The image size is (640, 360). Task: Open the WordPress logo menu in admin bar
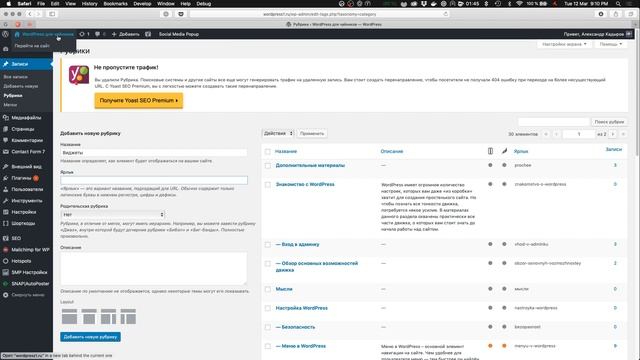click(x=5, y=34)
